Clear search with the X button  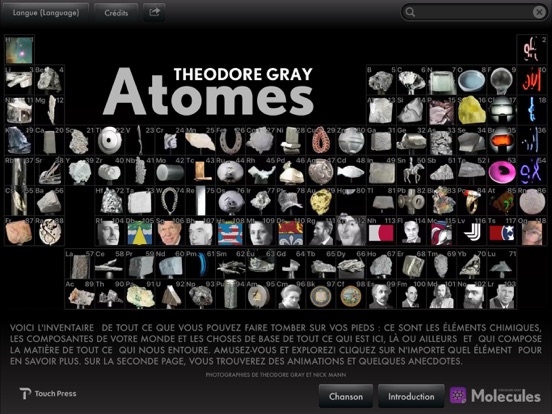coord(539,12)
